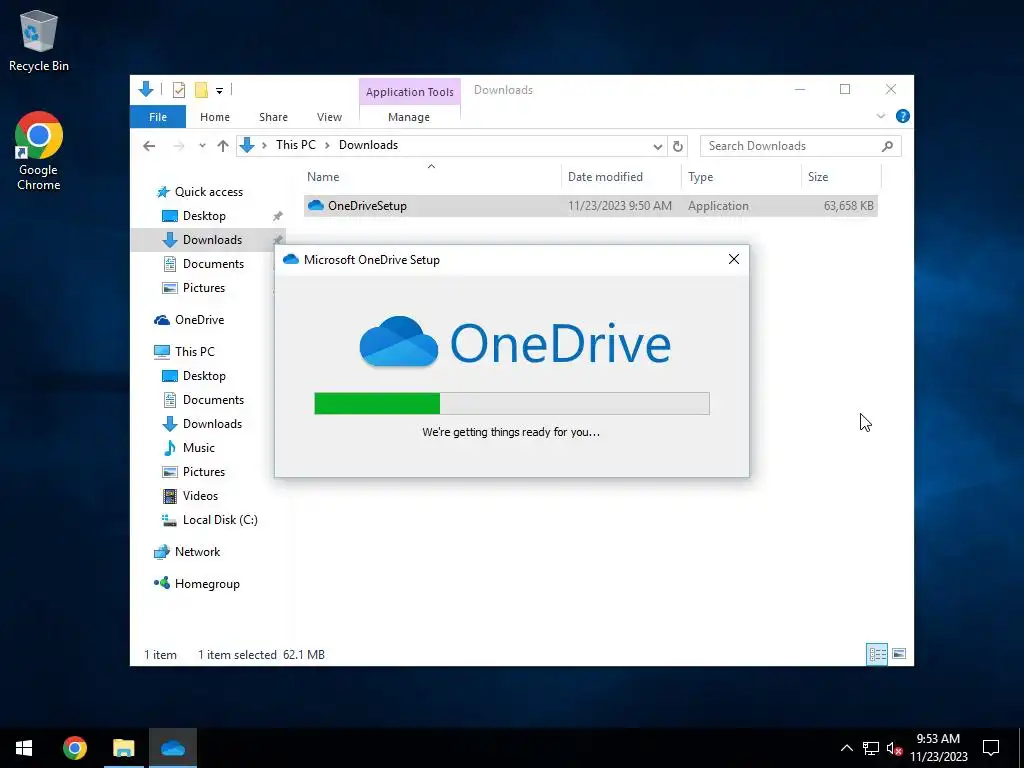Click the search magnifier icon
The image size is (1024, 768).
pos(887,146)
